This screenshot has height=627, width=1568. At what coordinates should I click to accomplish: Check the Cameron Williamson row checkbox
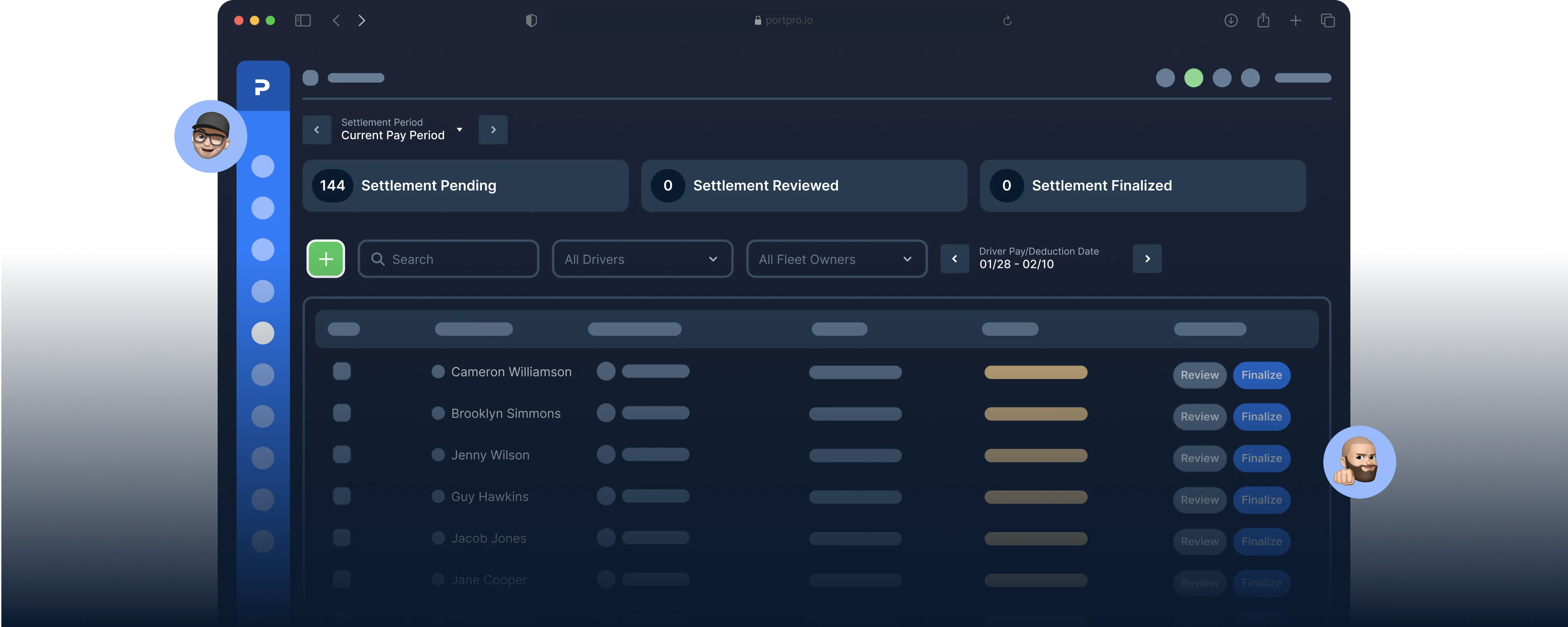coord(342,371)
